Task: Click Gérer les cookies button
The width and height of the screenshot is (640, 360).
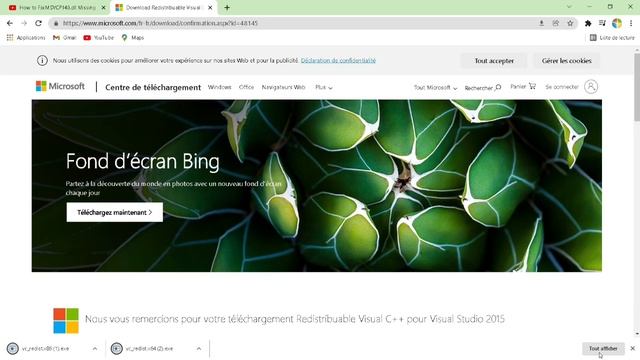Action: [567, 60]
